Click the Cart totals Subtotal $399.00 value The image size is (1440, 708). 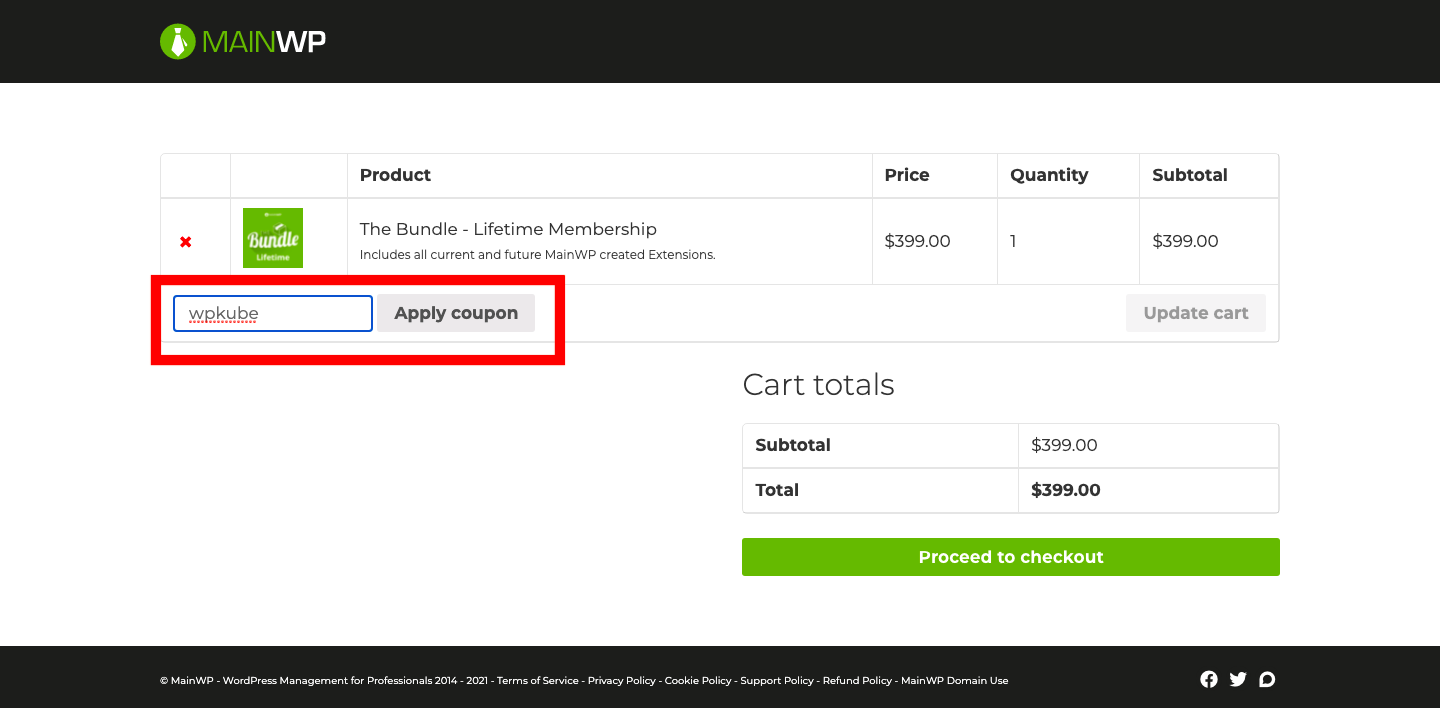coord(1064,445)
